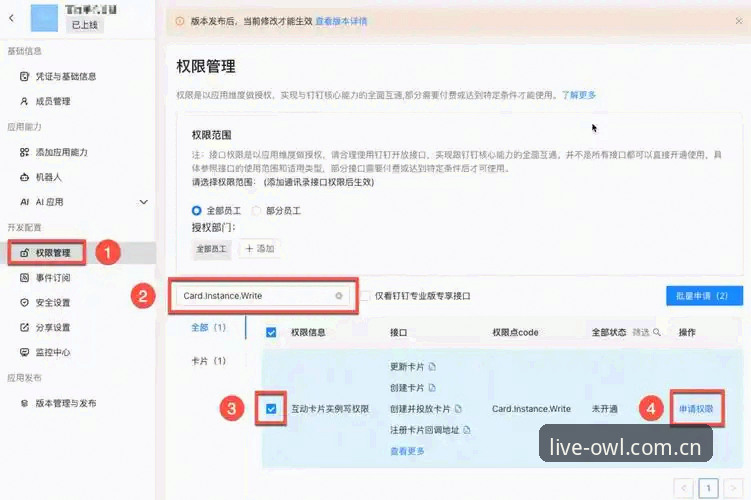The width and height of the screenshot is (751, 500).
Task: Click the 查看版本详情 link in banner
Action: click(x=341, y=21)
